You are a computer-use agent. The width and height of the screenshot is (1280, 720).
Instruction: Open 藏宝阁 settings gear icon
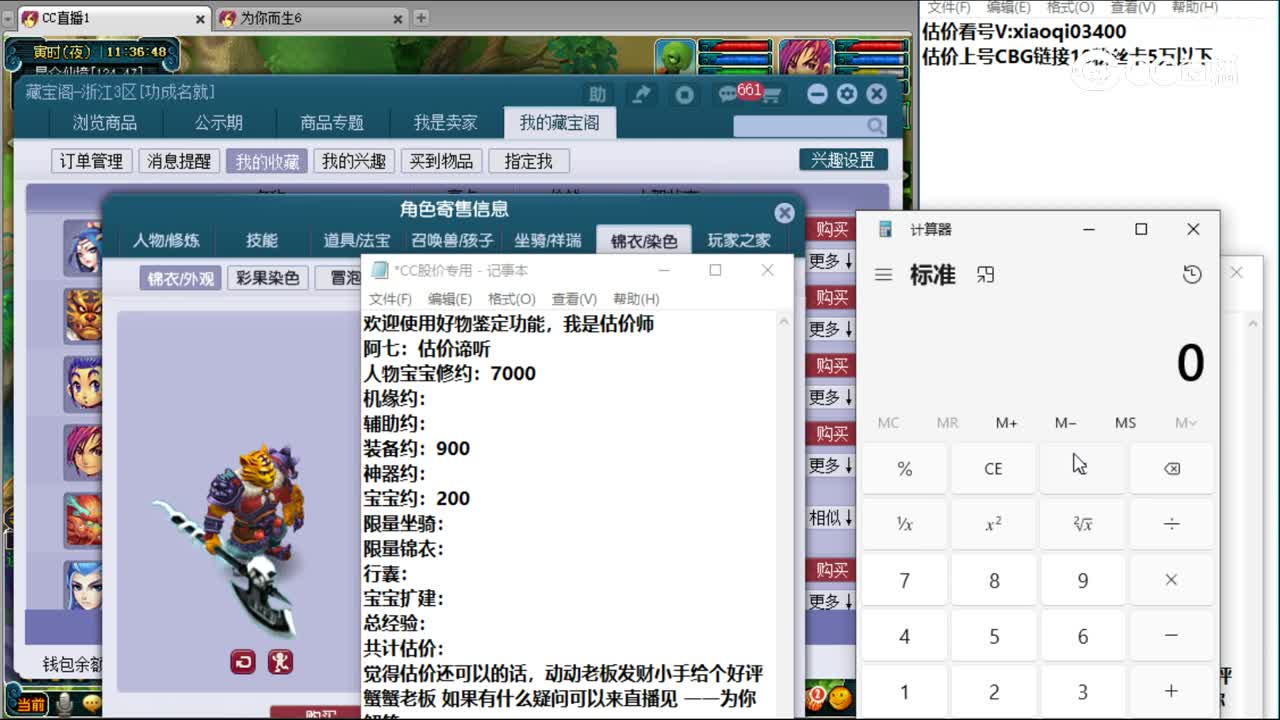click(x=847, y=94)
